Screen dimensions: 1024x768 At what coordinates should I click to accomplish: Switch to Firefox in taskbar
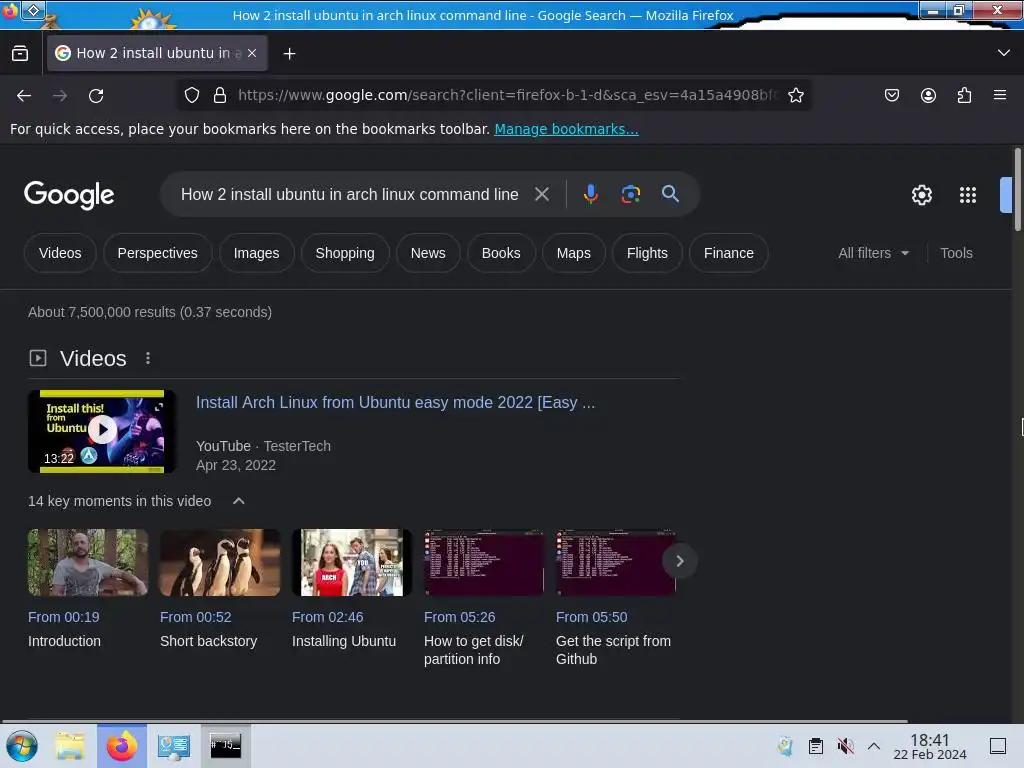click(122, 746)
